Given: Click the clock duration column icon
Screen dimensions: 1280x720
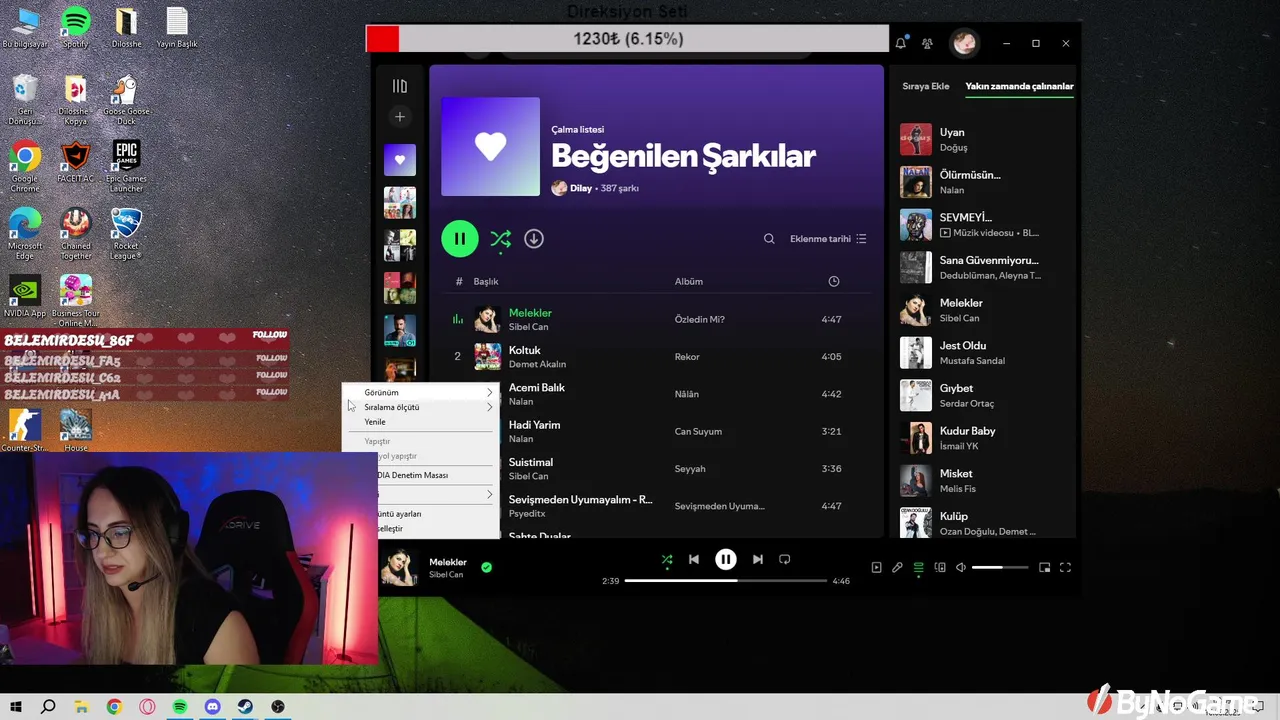Looking at the screenshot, I should point(834,282).
